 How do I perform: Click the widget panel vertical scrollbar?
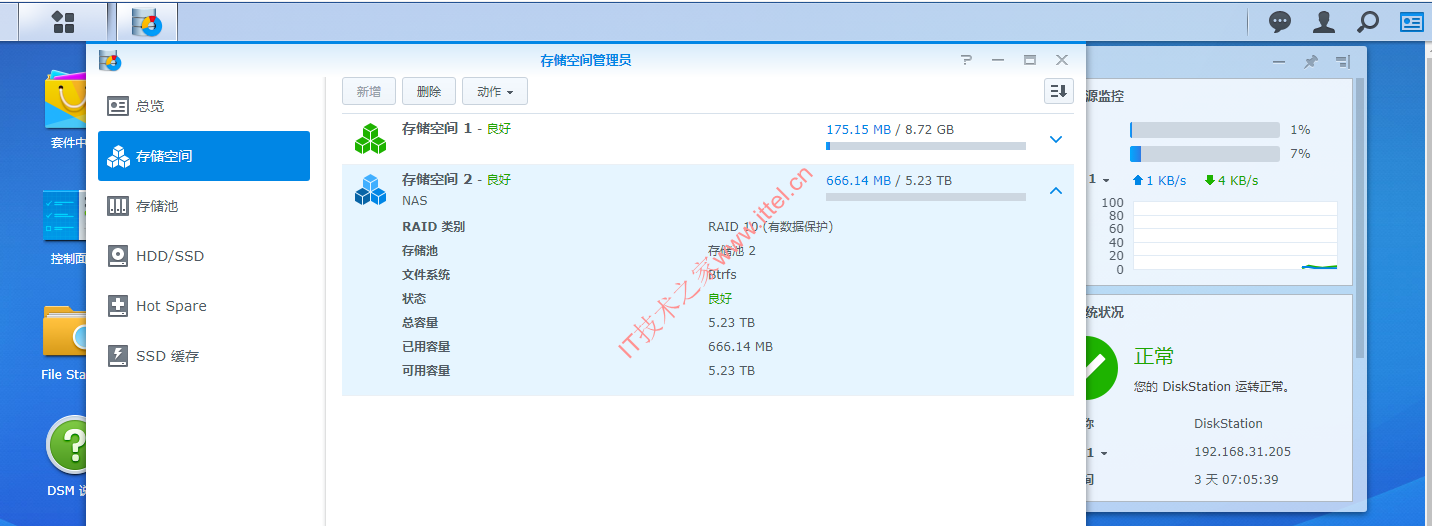1359,218
